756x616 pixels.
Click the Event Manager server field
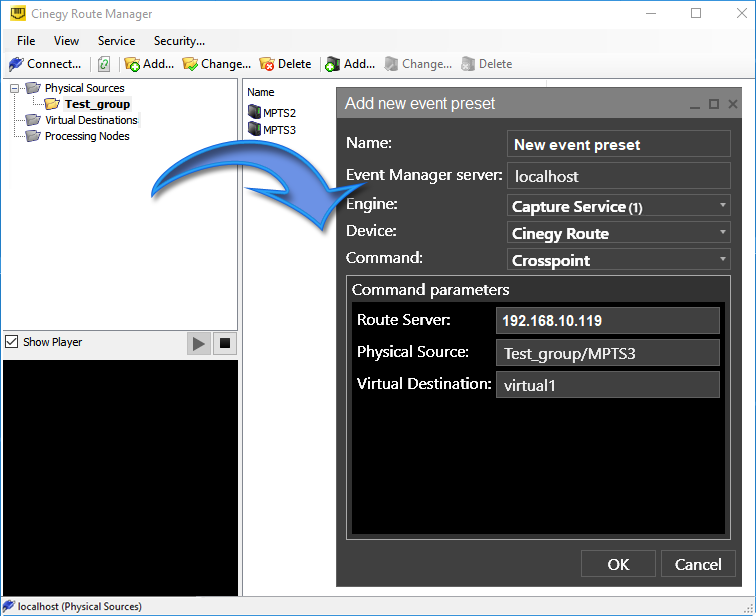[x=619, y=175]
